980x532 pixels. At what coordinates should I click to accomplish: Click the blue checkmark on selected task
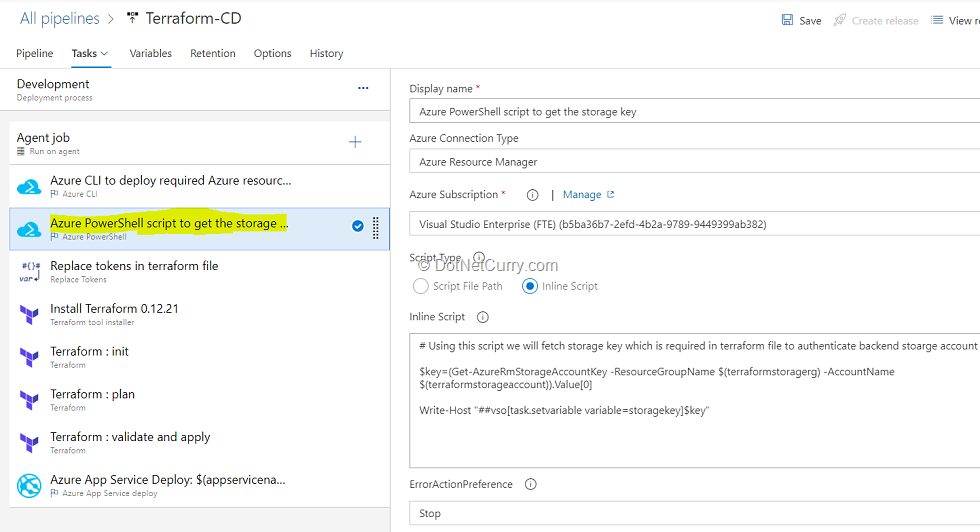tap(358, 226)
